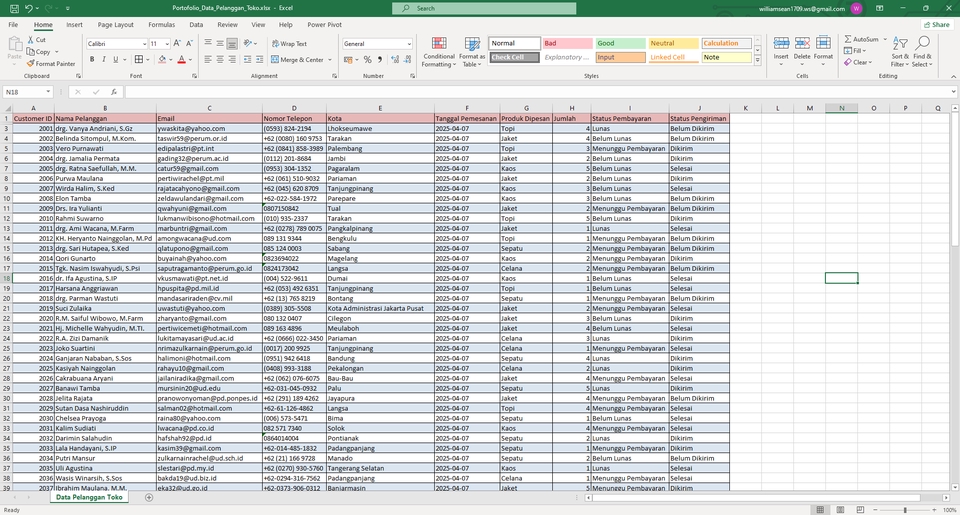The width and height of the screenshot is (960, 515).
Task: Open the File menu
Action: [x=13, y=24]
